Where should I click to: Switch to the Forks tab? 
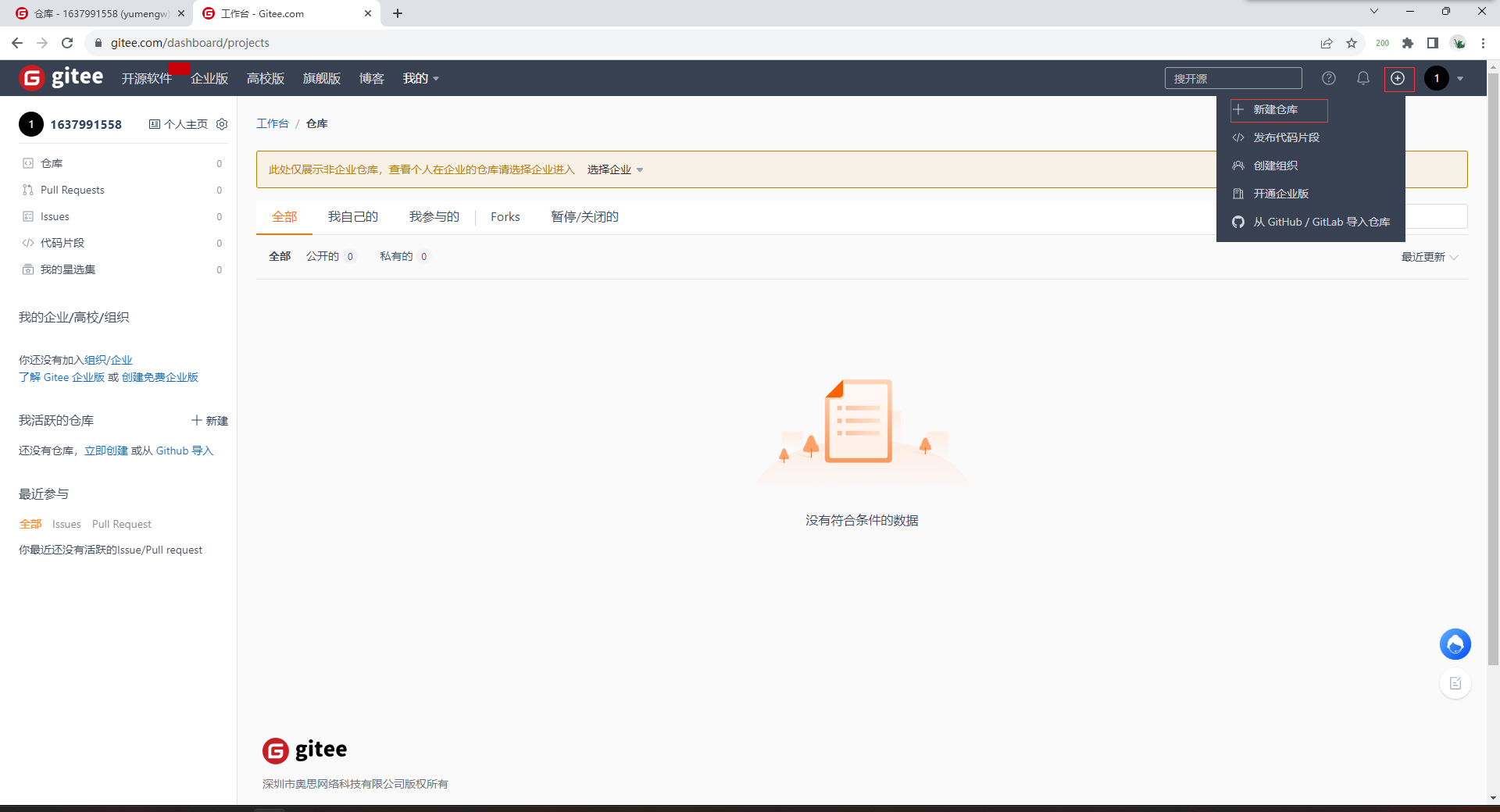[505, 216]
